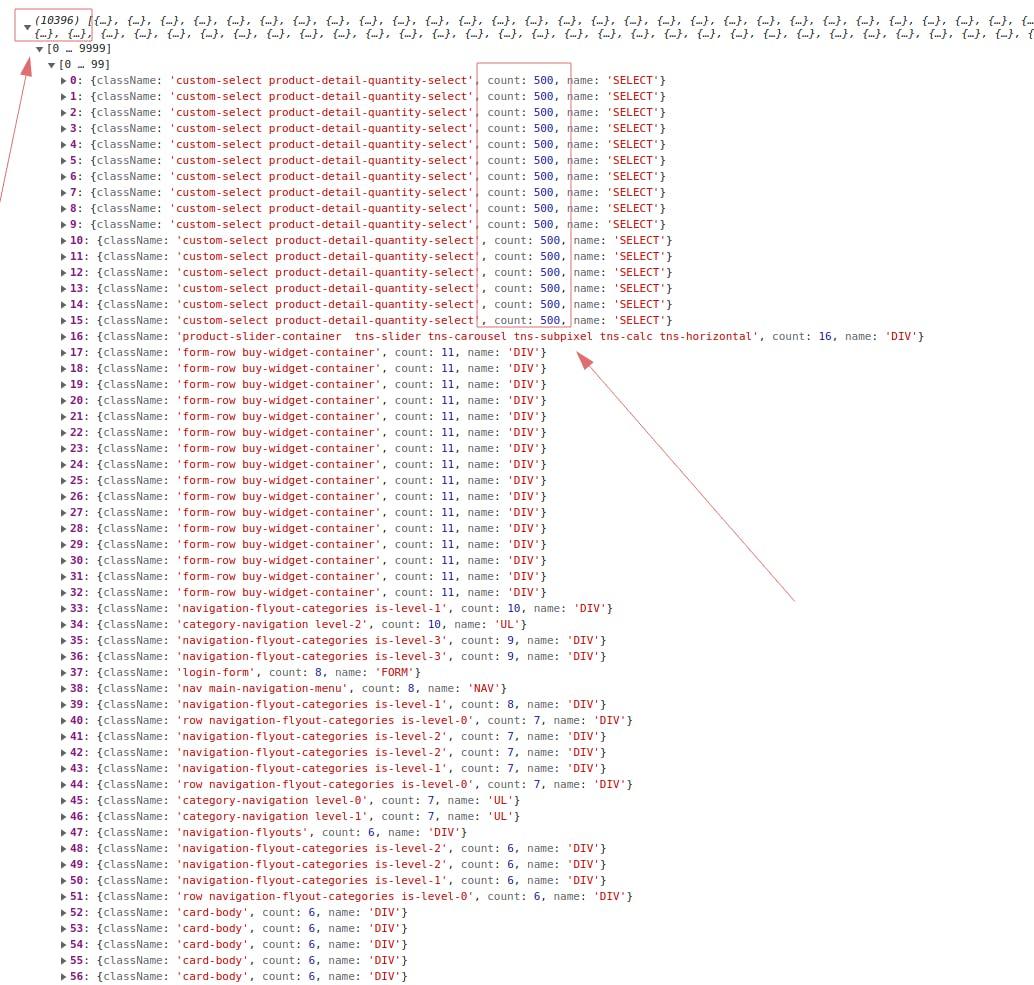
Task: Click 'category-navigation level-0' row at index 45
Action: pyautogui.click(x=295, y=800)
